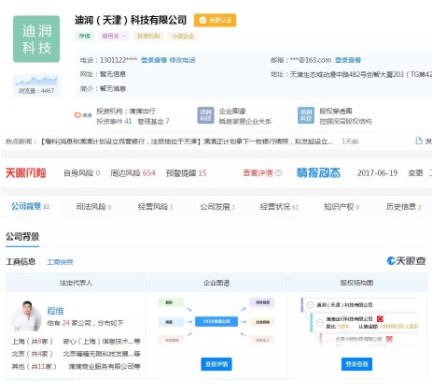Click the 登录查看 button under equity structure
Image resolution: width=447 pixels, height=384 pixels.
pyautogui.click(x=357, y=364)
